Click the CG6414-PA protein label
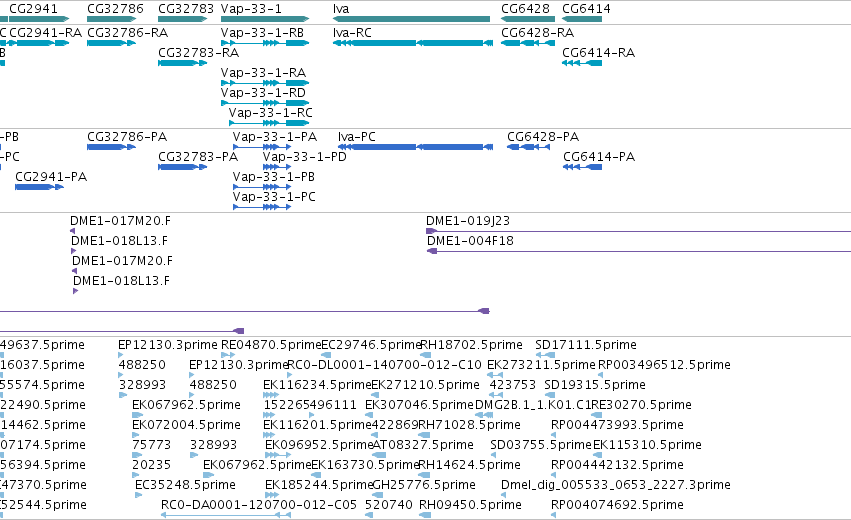 point(599,157)
